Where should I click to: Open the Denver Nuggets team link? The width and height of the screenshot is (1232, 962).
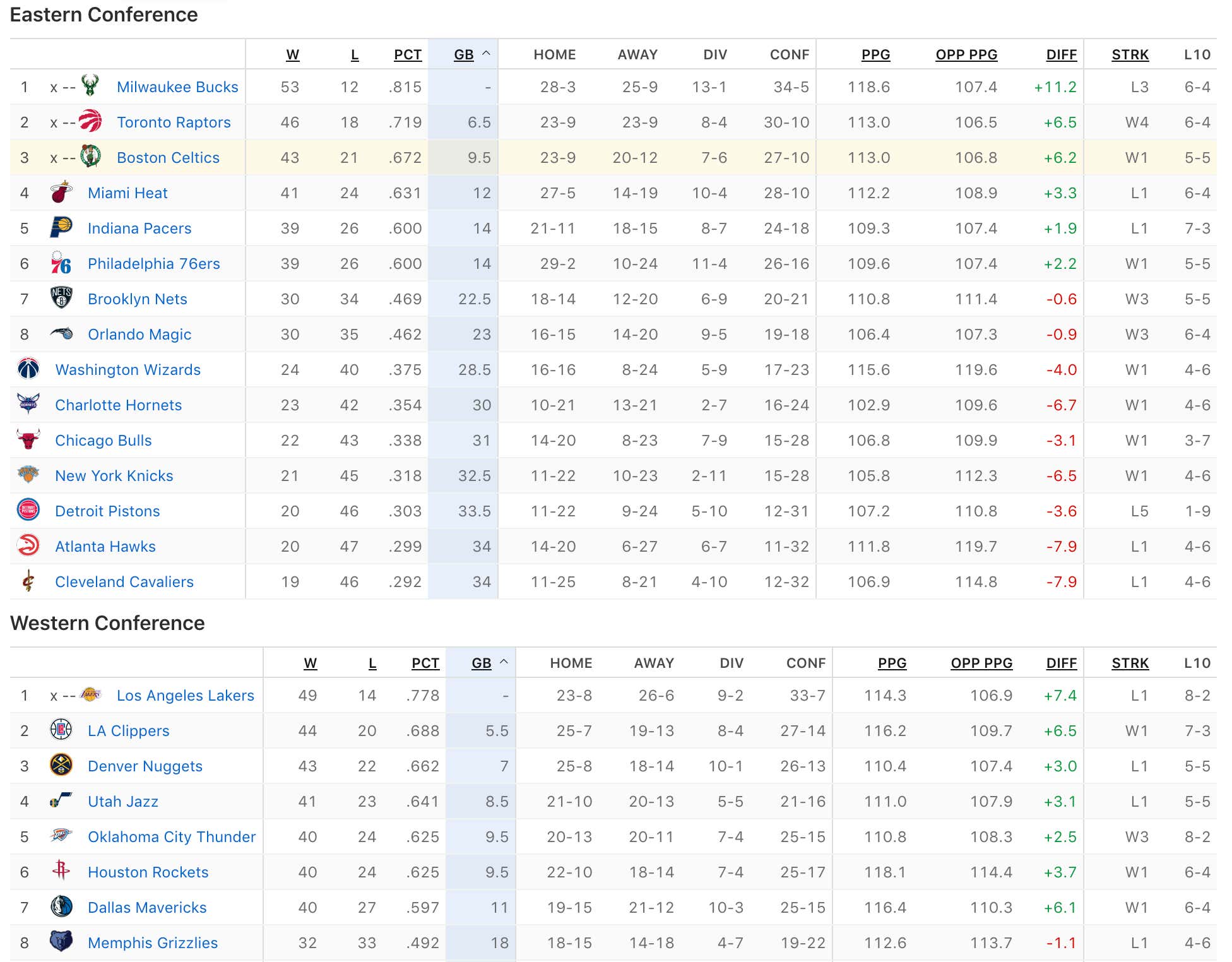[x=145, y=766]
